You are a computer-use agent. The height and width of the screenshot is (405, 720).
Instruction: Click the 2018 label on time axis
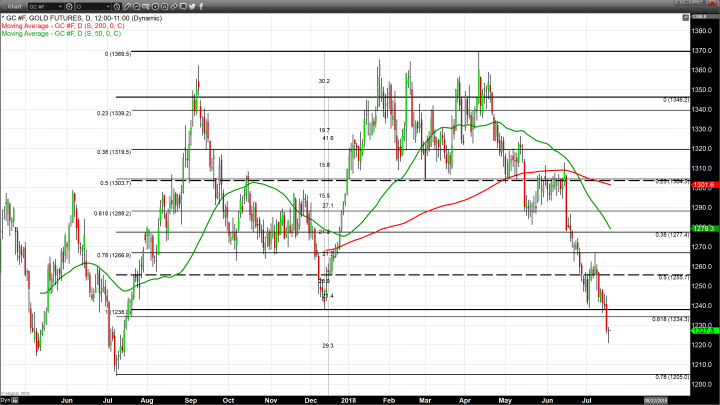[349, 400]
